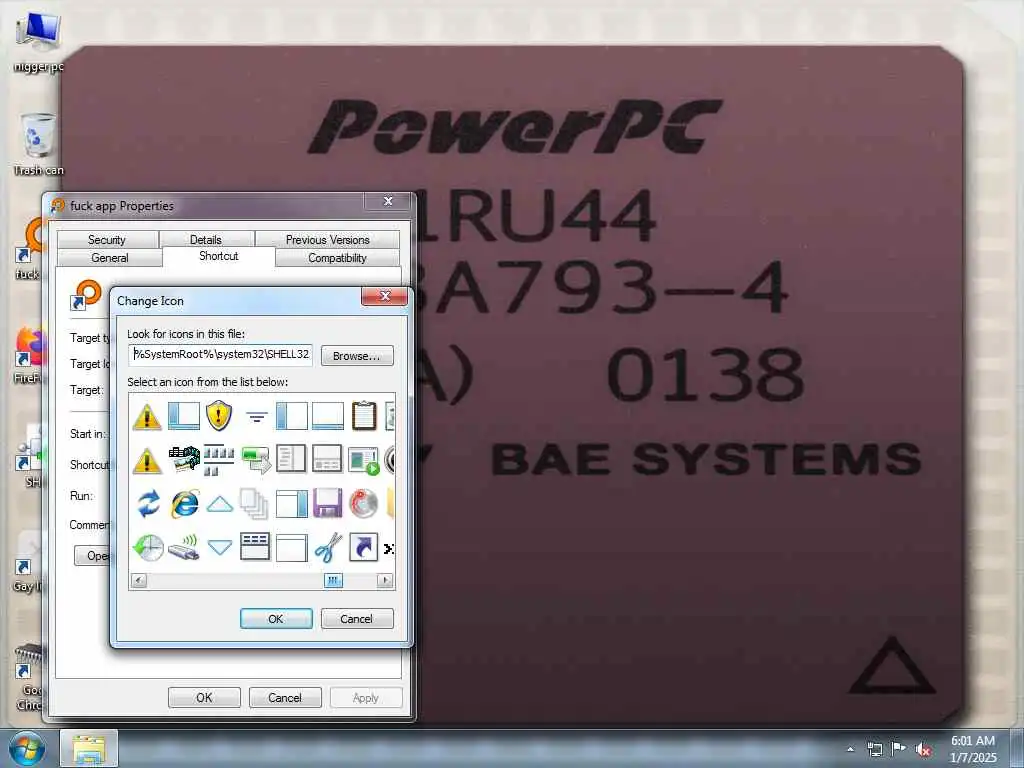Cancel the Change Icon dialog
This screenshot has width=1024, height=768.
click(357, 618)
